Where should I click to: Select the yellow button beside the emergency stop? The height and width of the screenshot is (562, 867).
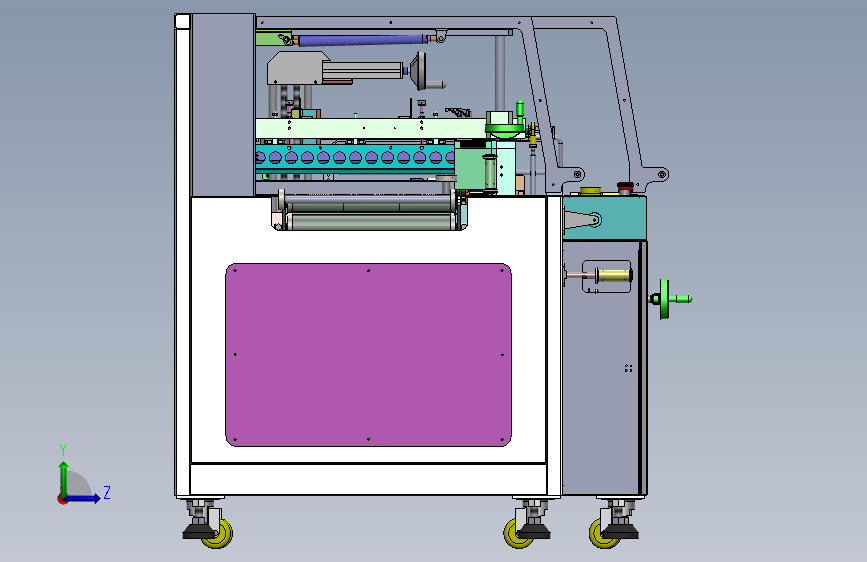pyautogui.click(x=591, y=191)
